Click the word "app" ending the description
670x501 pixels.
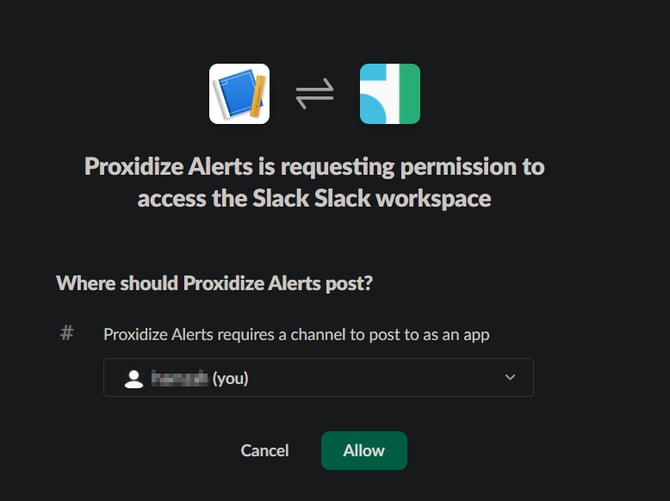(x=476, y=336)
